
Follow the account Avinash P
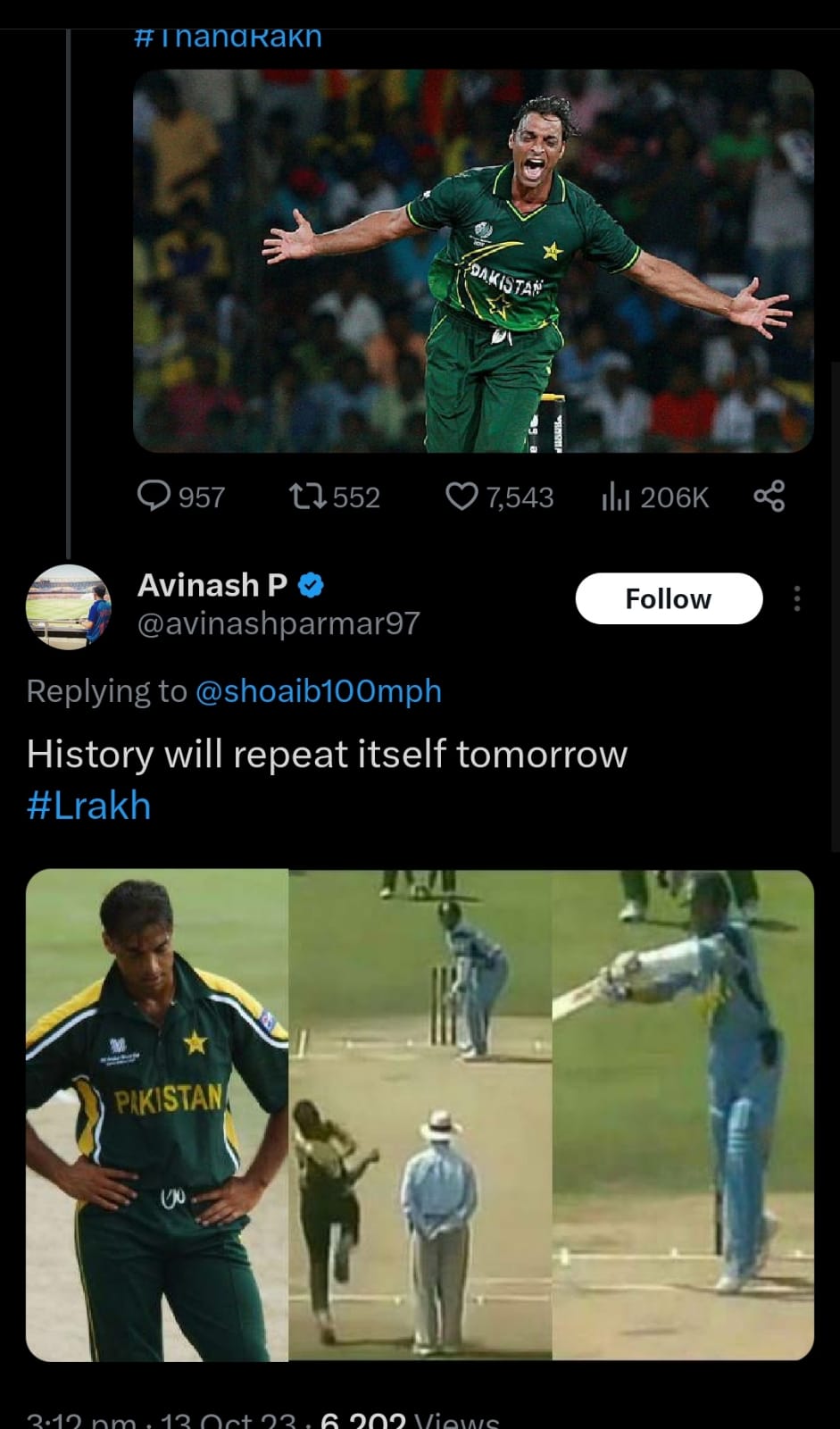[x=668, y=598]
